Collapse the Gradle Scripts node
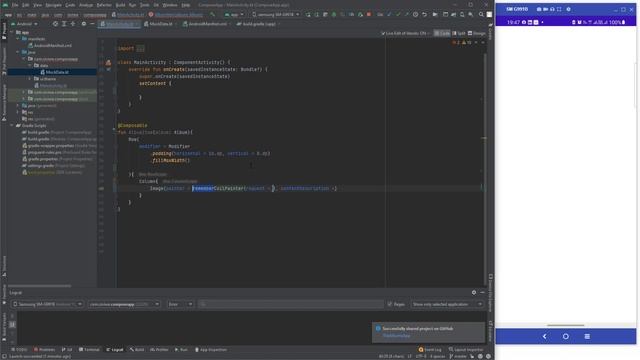 point(12,125)
